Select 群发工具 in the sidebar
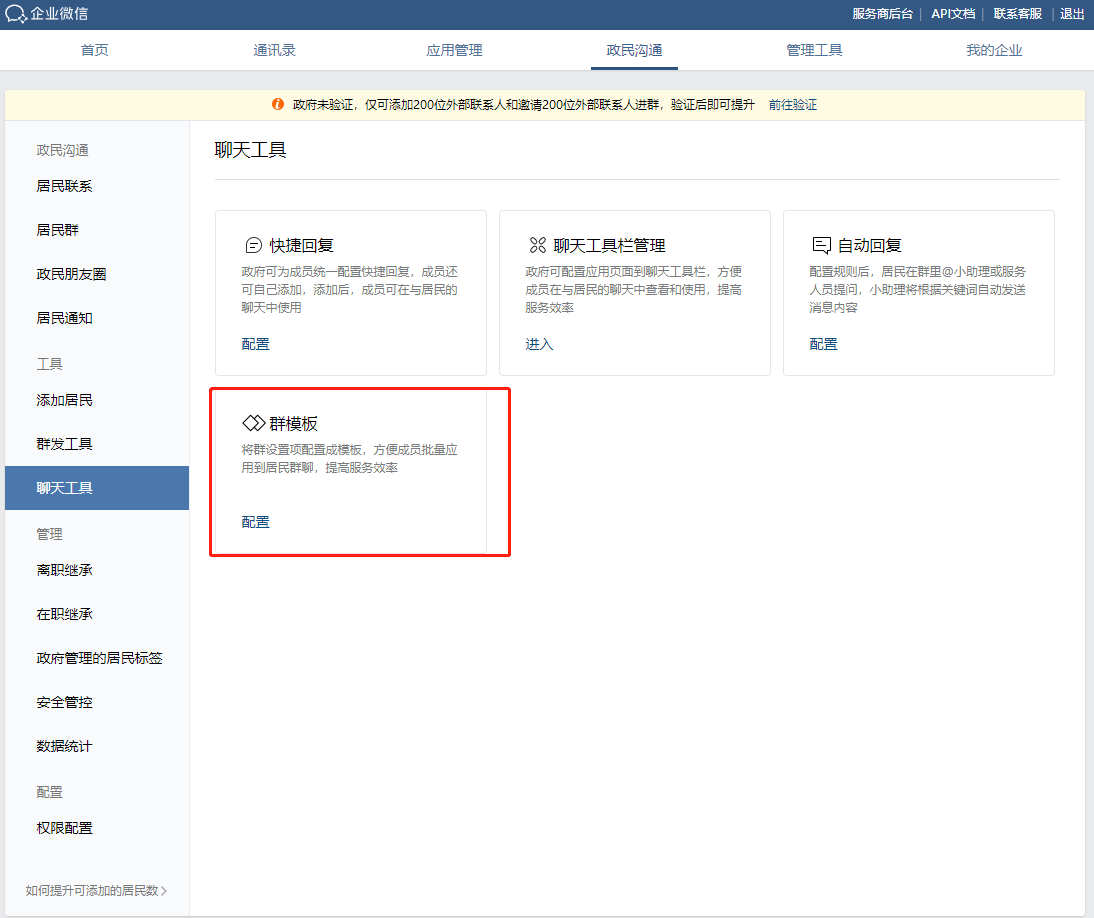Screen dimensions: 1094x918 [x=62, y=443]
